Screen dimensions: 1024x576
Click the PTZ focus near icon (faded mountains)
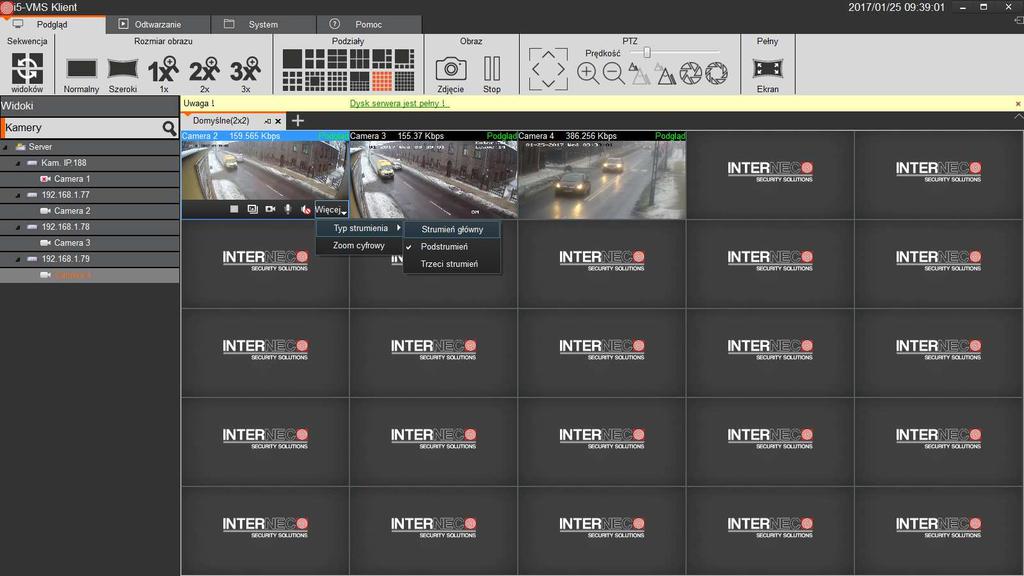639,73
